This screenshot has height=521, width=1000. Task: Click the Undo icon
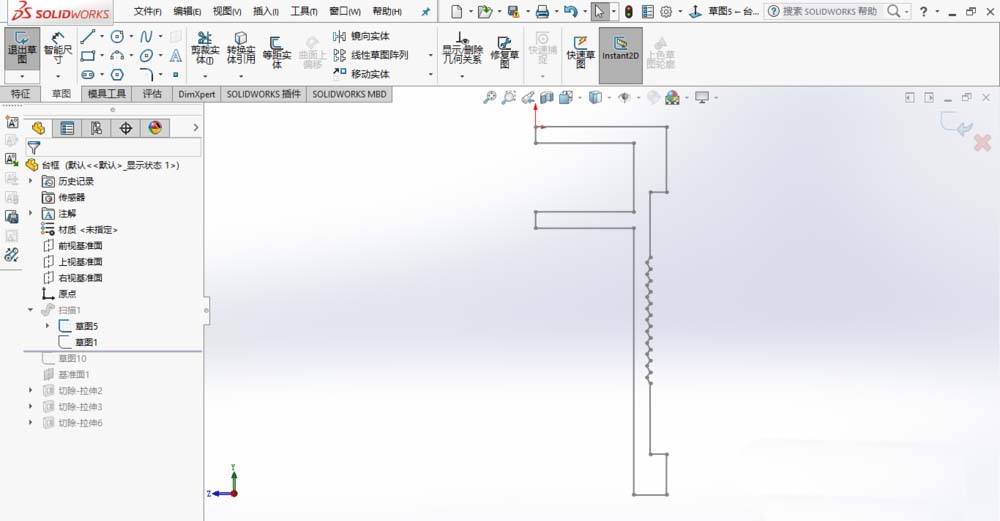pos(571,11)
